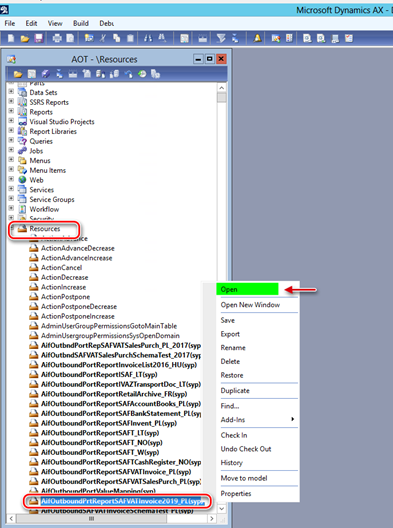Click the New document icon in main toolbar
393x528 pixels.
coord(11,38)
